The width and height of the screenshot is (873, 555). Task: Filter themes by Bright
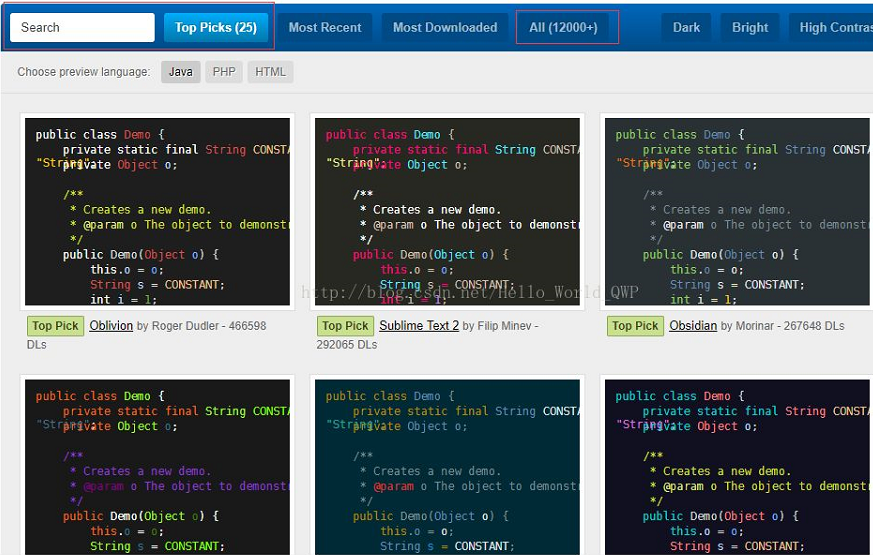pyautogui.click(x=749, y=27)
